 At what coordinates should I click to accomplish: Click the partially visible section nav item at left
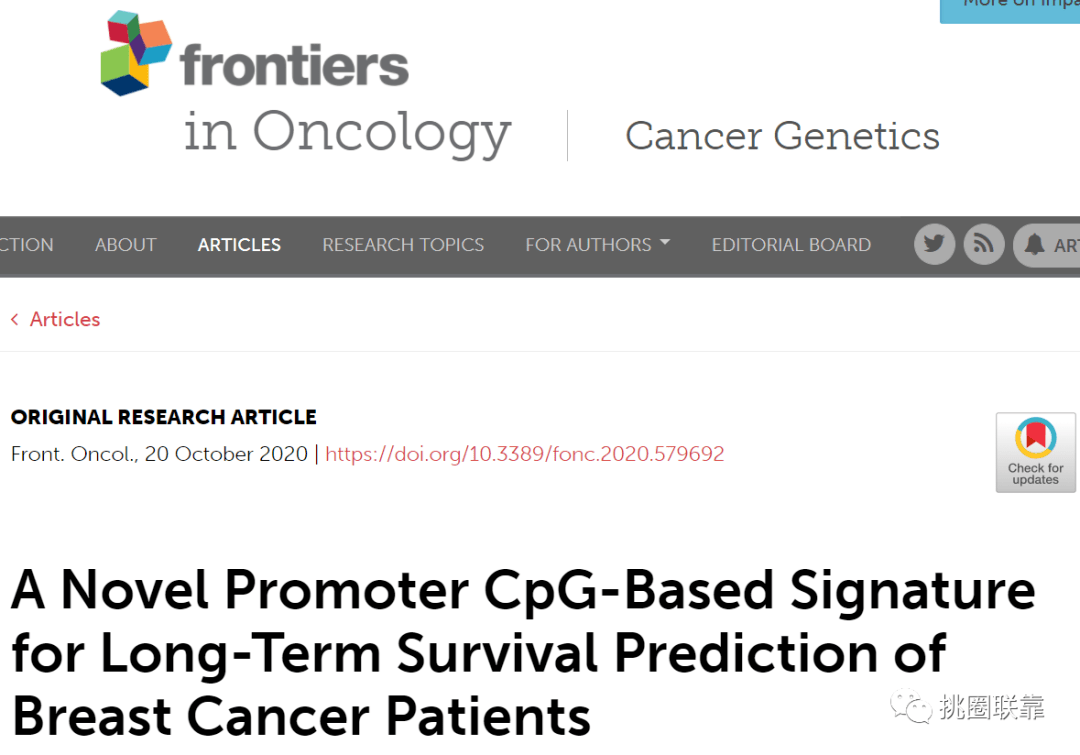coord(26,244)
